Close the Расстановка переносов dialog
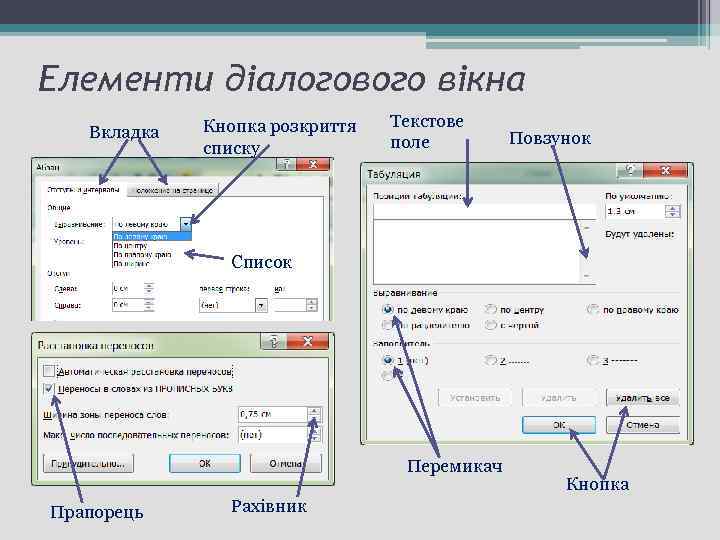The height and width of the screenshot is (540, 720). [308, 341]
